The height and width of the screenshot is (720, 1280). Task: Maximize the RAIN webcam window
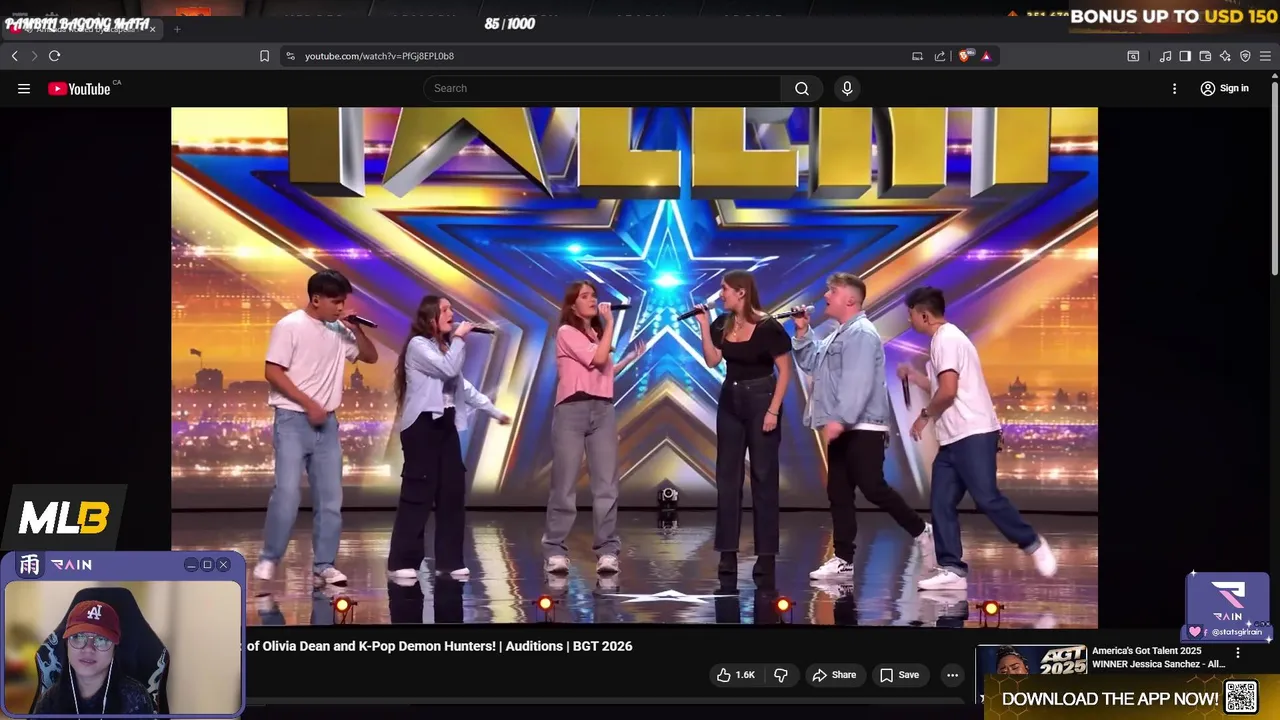coord(207,565)
